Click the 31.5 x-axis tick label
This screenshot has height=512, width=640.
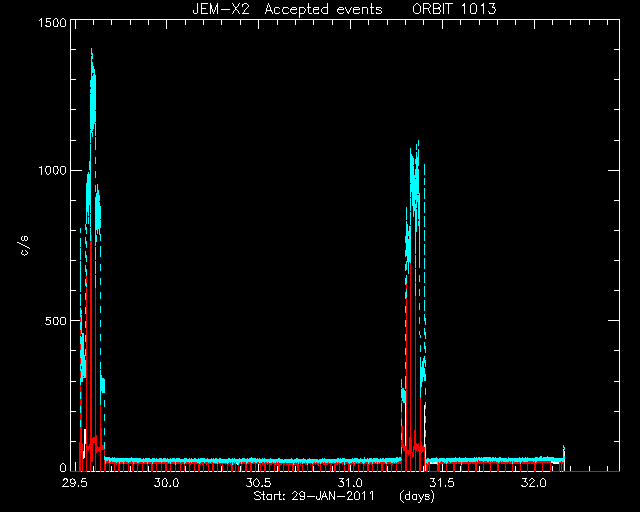(442, 483)
